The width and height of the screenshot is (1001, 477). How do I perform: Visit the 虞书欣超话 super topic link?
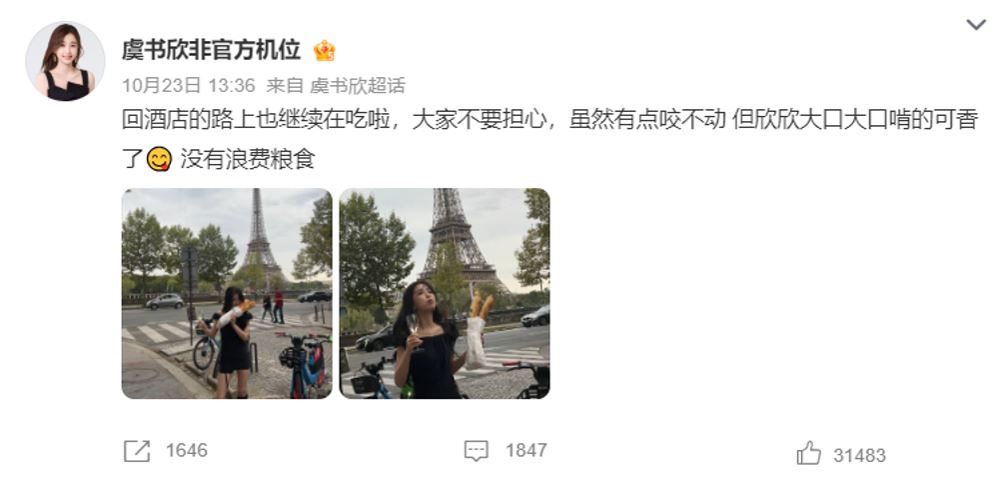coord(358,85)
